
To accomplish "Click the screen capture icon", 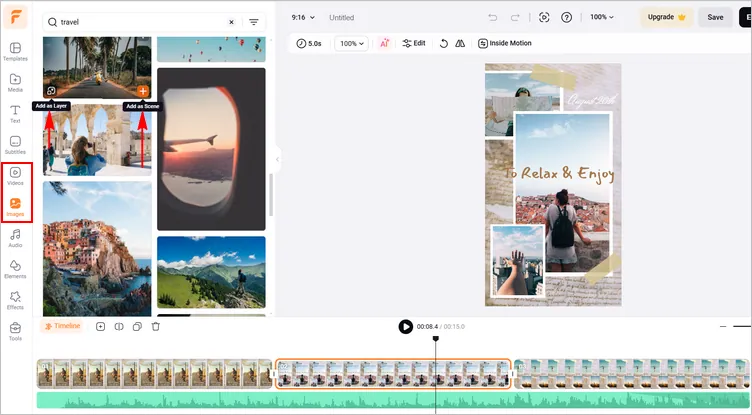I will [544, 17].
